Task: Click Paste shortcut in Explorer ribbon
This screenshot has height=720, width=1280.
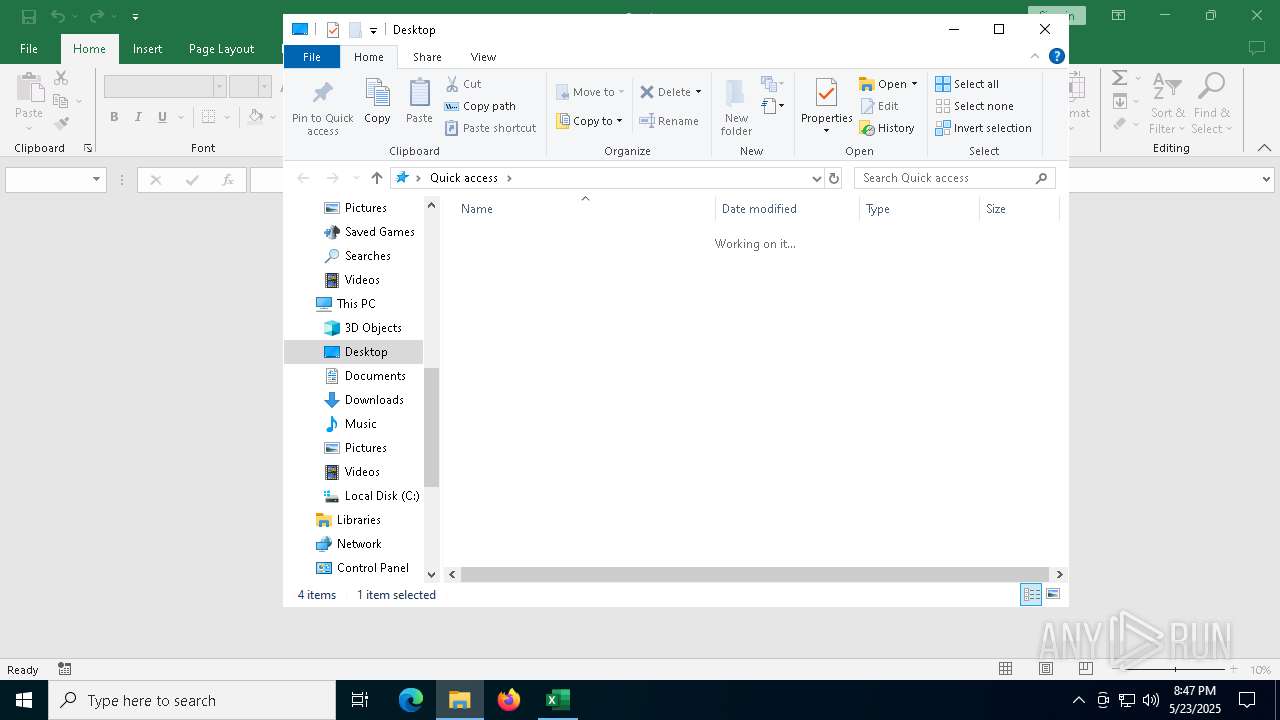Action: point(490,128)
